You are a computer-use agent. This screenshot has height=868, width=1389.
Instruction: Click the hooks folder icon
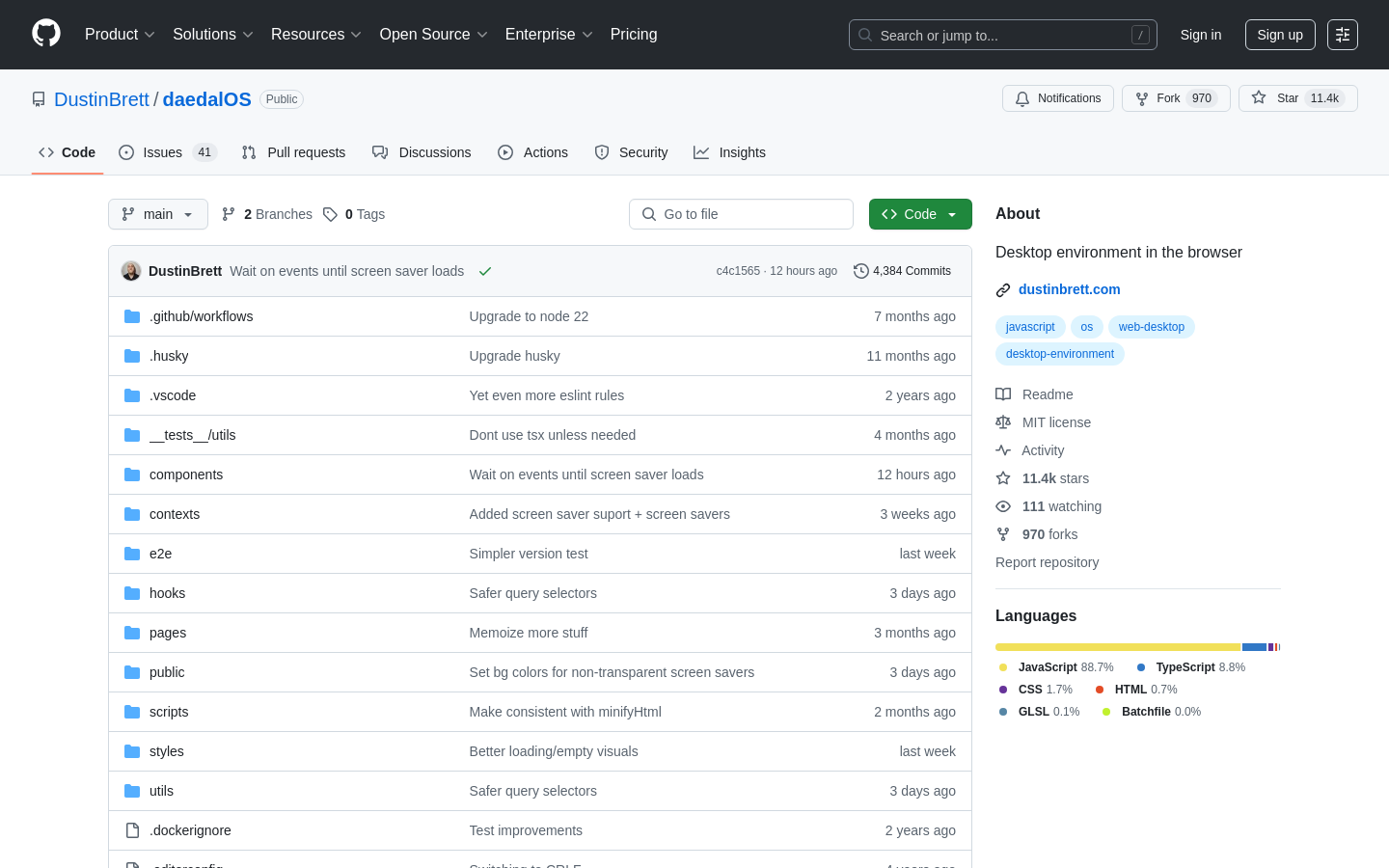click(x=132, y=593)
